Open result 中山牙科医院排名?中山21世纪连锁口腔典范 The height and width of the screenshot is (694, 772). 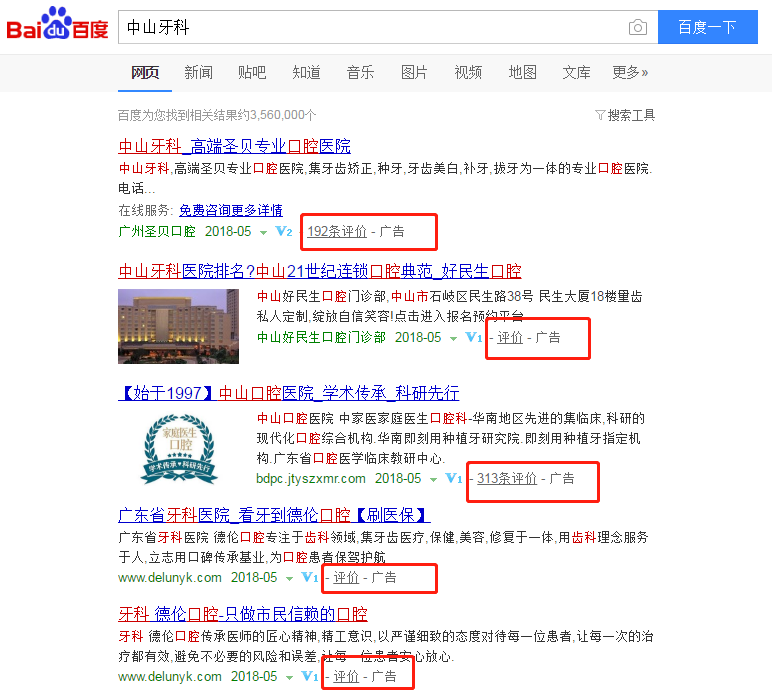pos(320,271)
